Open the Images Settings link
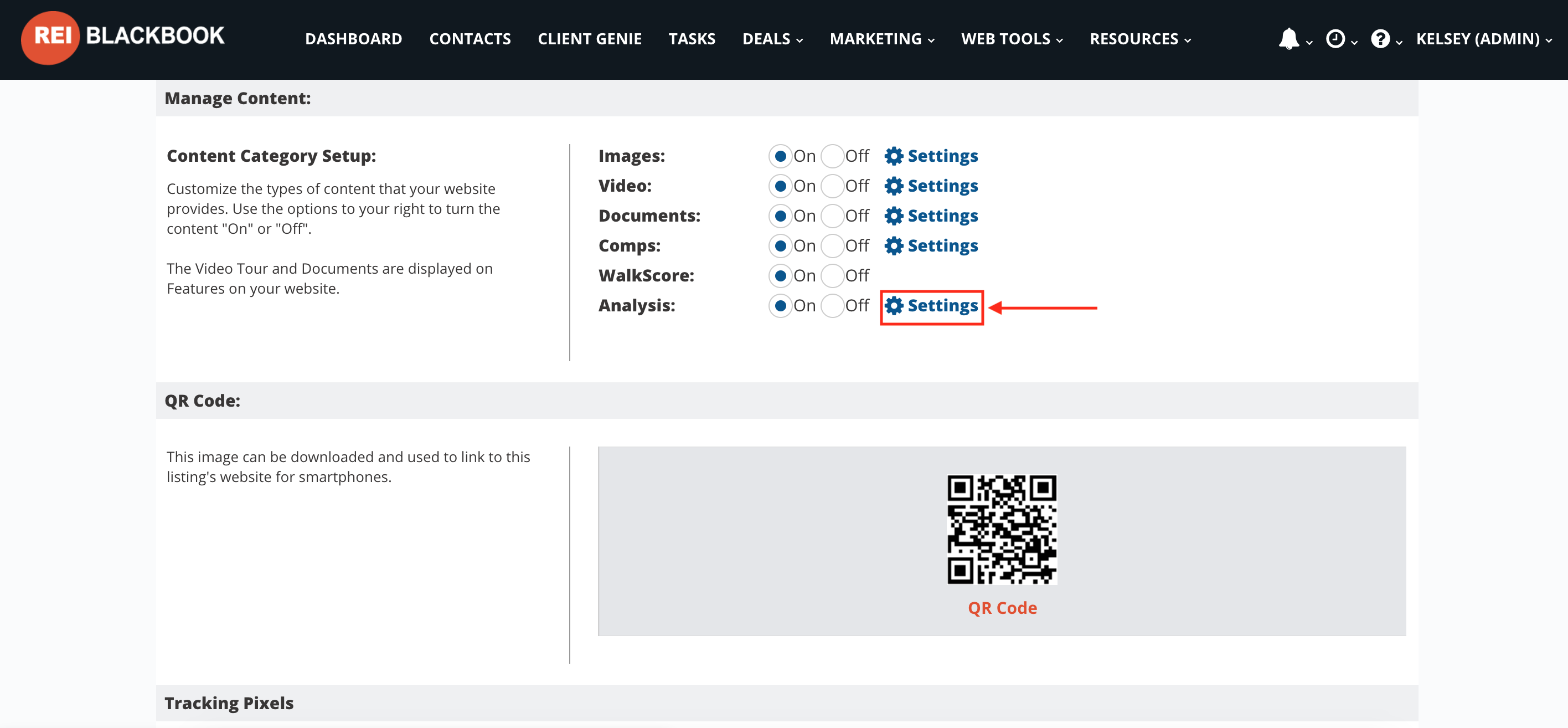The height and width of the screenshot is (728, 1568). 942,156
